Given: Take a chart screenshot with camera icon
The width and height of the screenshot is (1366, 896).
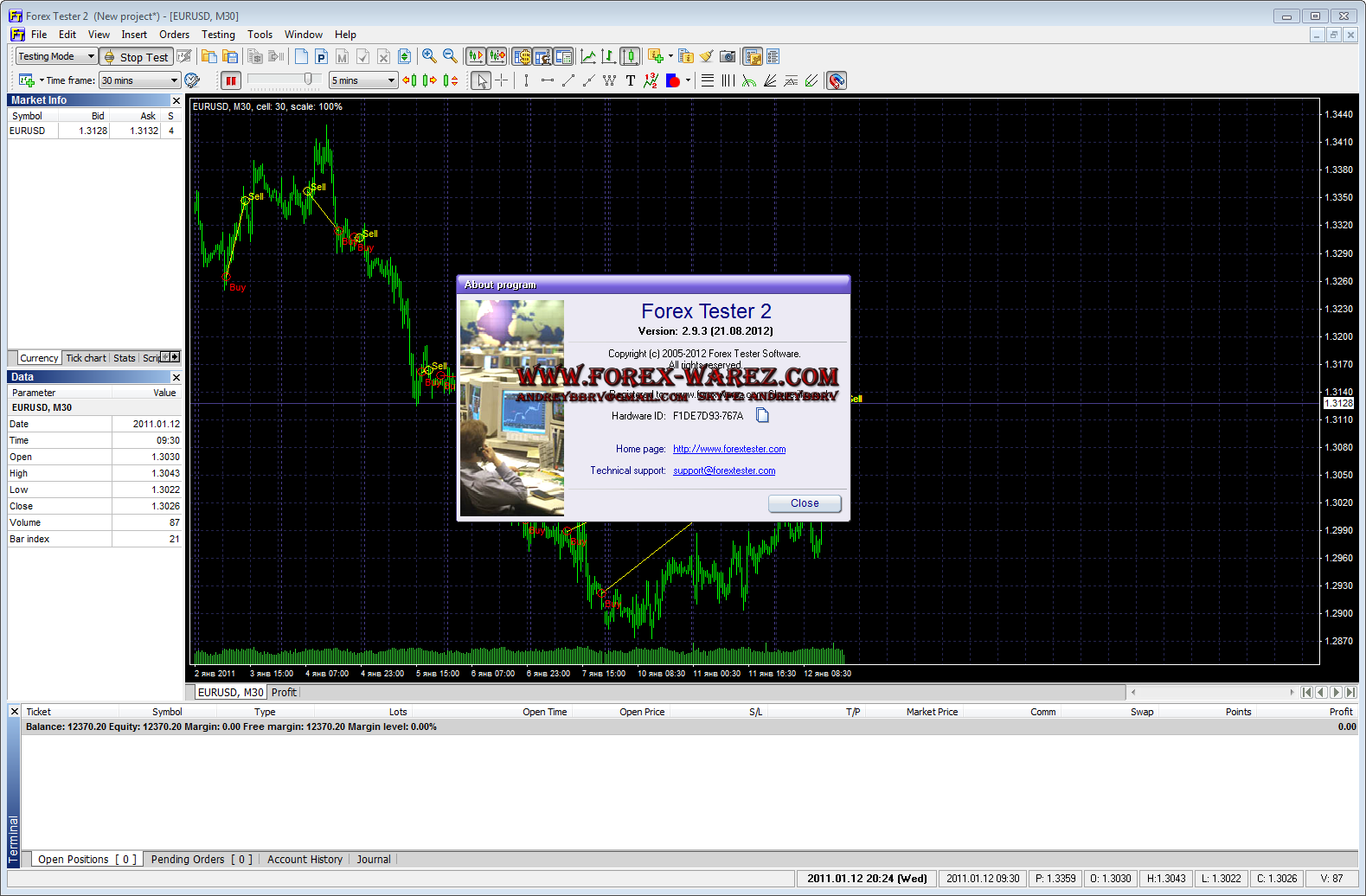Looking at the screenshot, I should coord(728,56).
